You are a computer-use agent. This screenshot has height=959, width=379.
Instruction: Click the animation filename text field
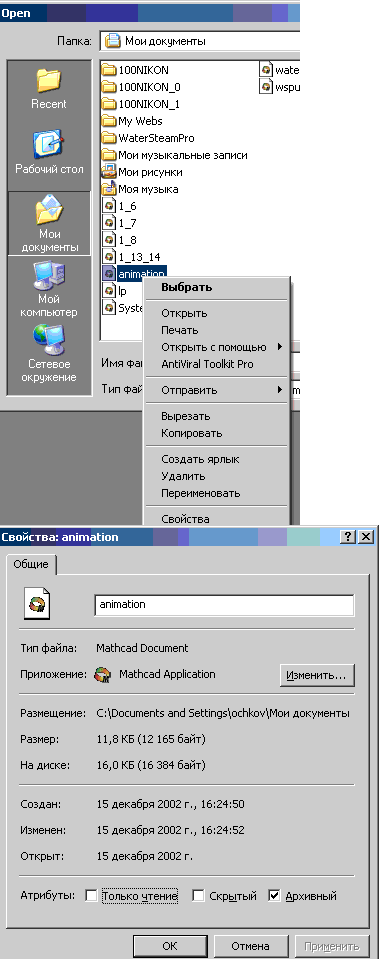click(x=224, y=605)
